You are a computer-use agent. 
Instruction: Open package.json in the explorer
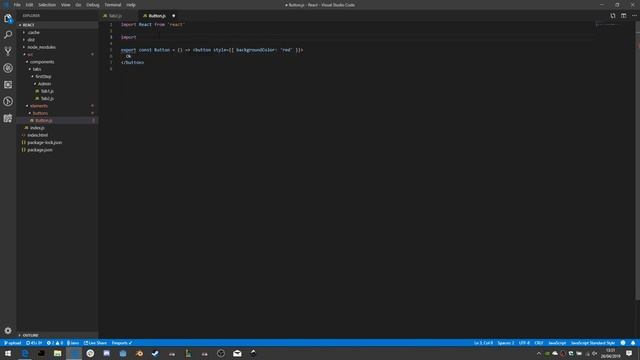coord(57,150)
